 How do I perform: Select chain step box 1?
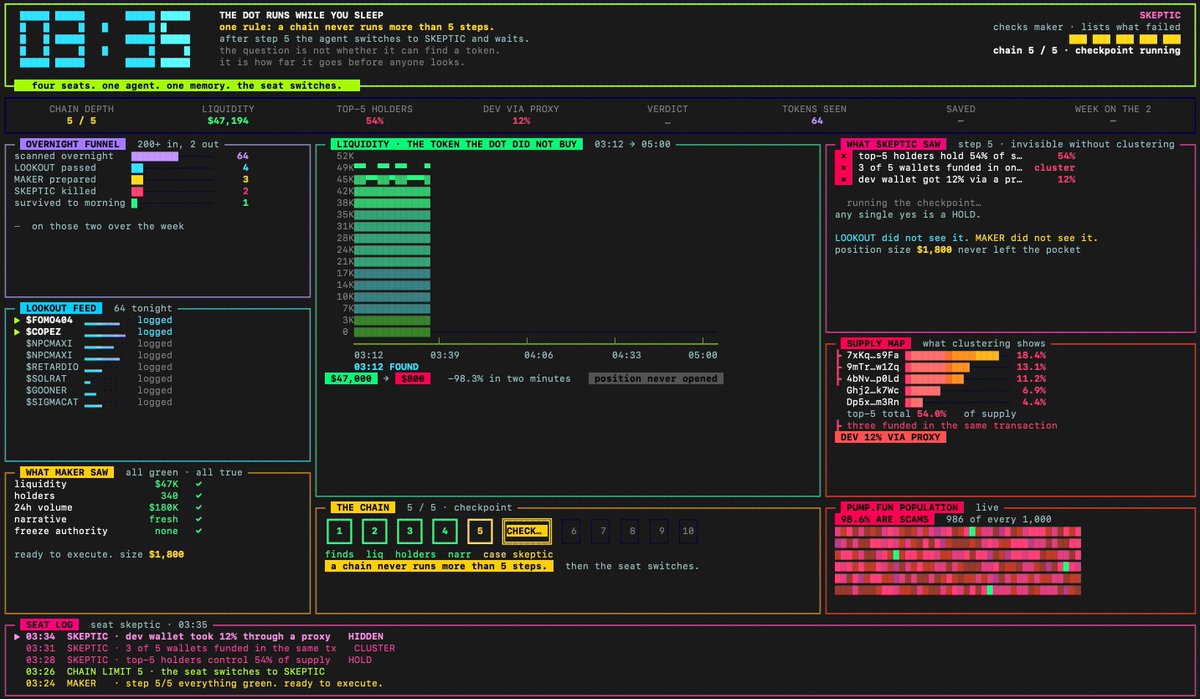pyautogui.click(x=340, y=532)
